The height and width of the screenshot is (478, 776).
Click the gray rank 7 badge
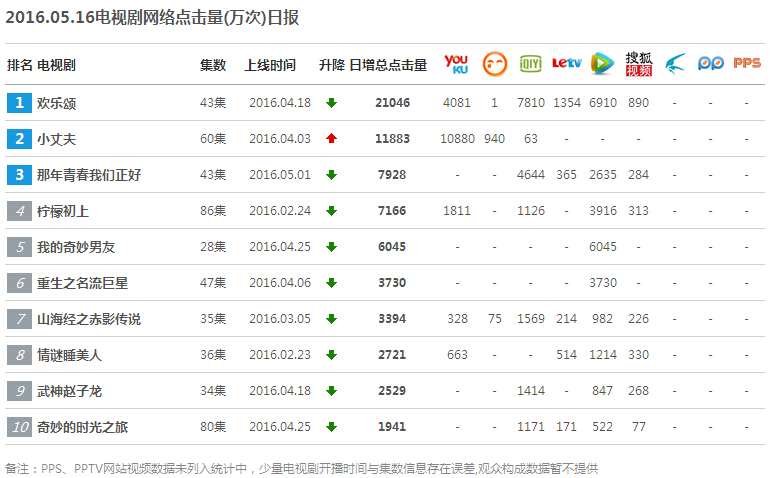[x=19, y=319]
